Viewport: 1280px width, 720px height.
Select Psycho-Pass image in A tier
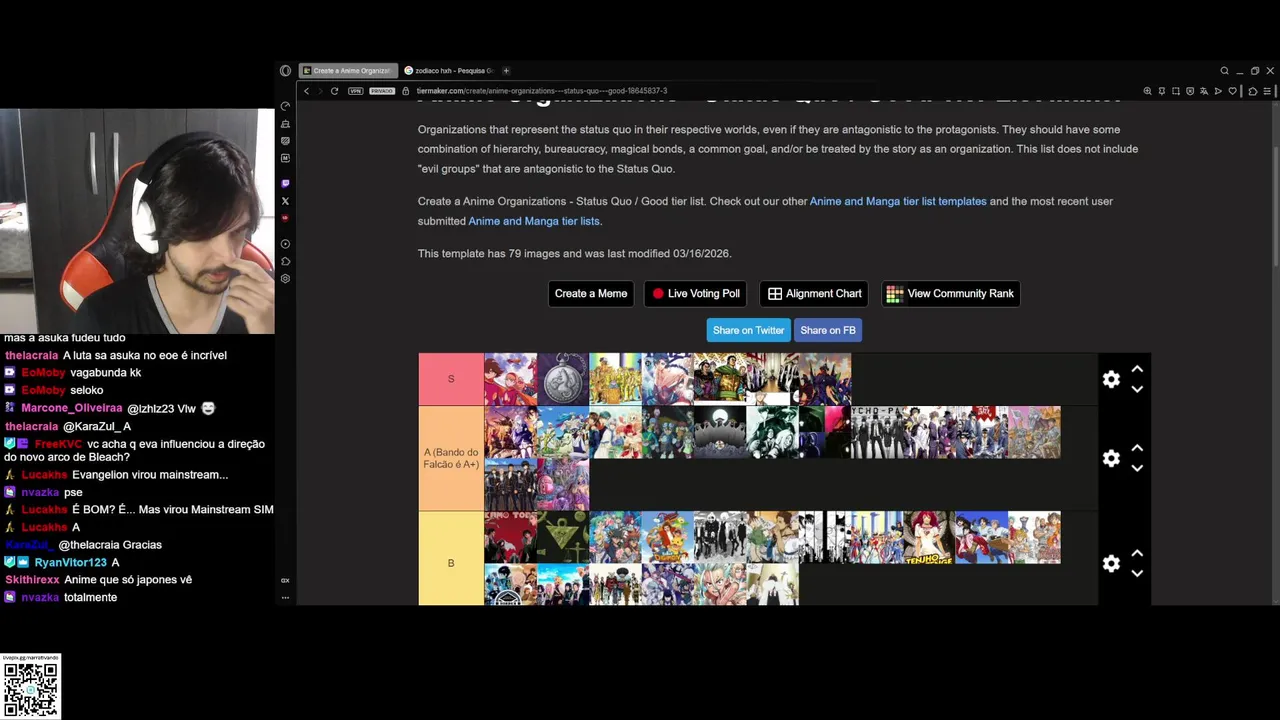tap(877, 432)
